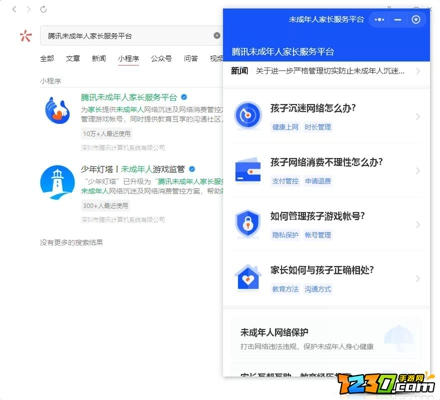Open the mini program more options menu
Image resolution: width=440 pixels, height=400 pixels.
[379, 20]
